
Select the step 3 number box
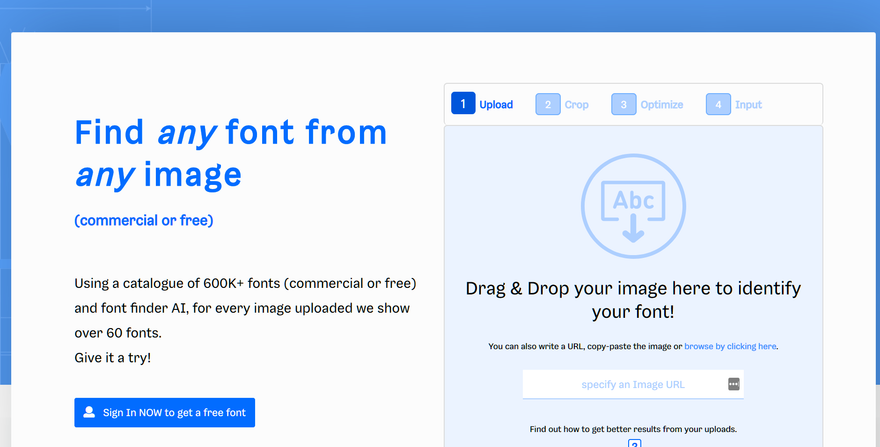tap(624, 104)
